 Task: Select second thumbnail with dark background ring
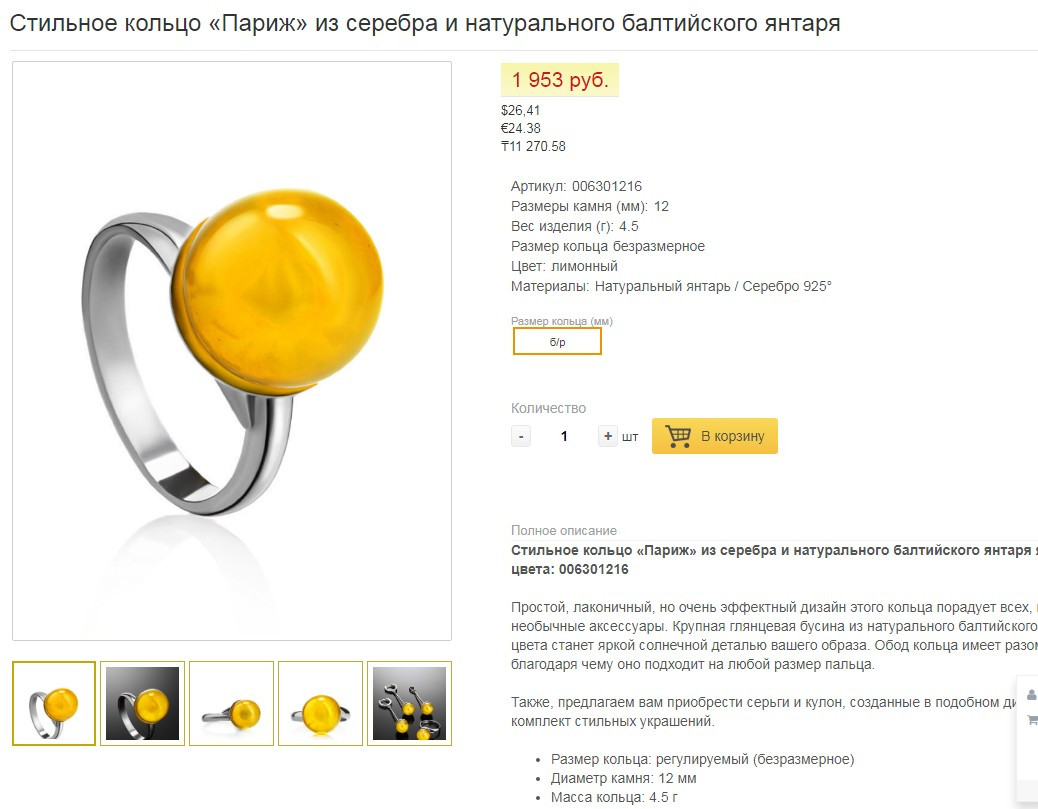pos(142,703)
